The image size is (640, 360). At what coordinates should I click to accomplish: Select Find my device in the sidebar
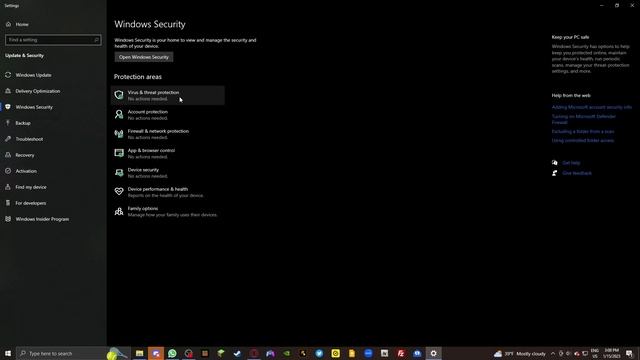coord(53,187)
